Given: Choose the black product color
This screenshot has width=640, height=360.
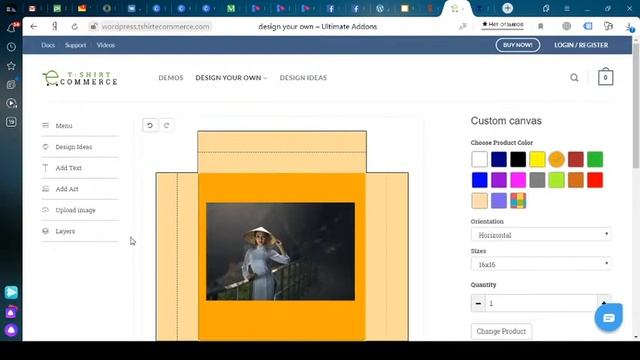Looking at the screenshot, I should coord(518,159).
